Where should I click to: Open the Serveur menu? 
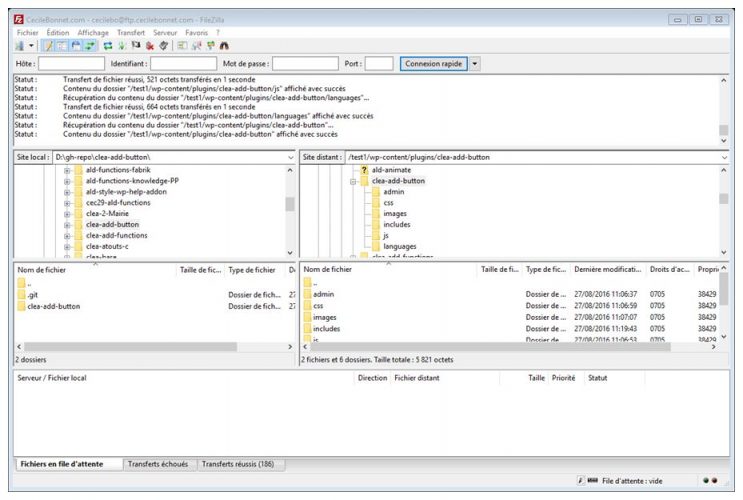[165, 33]
